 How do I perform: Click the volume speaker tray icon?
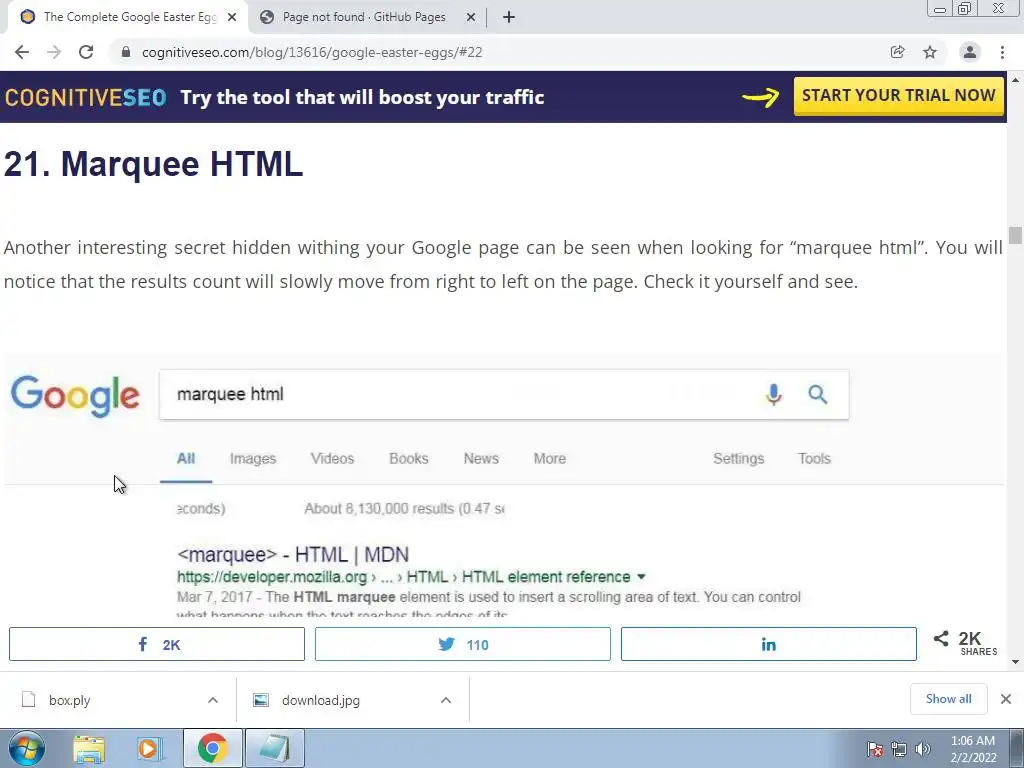tap(923, 749)
